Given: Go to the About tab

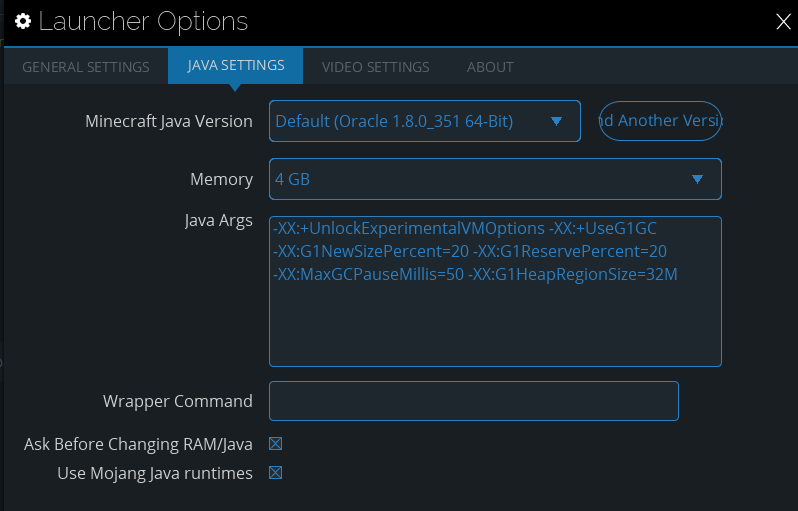Looking at the screenshot, I should pyautogui.click(x=490, y=67).
